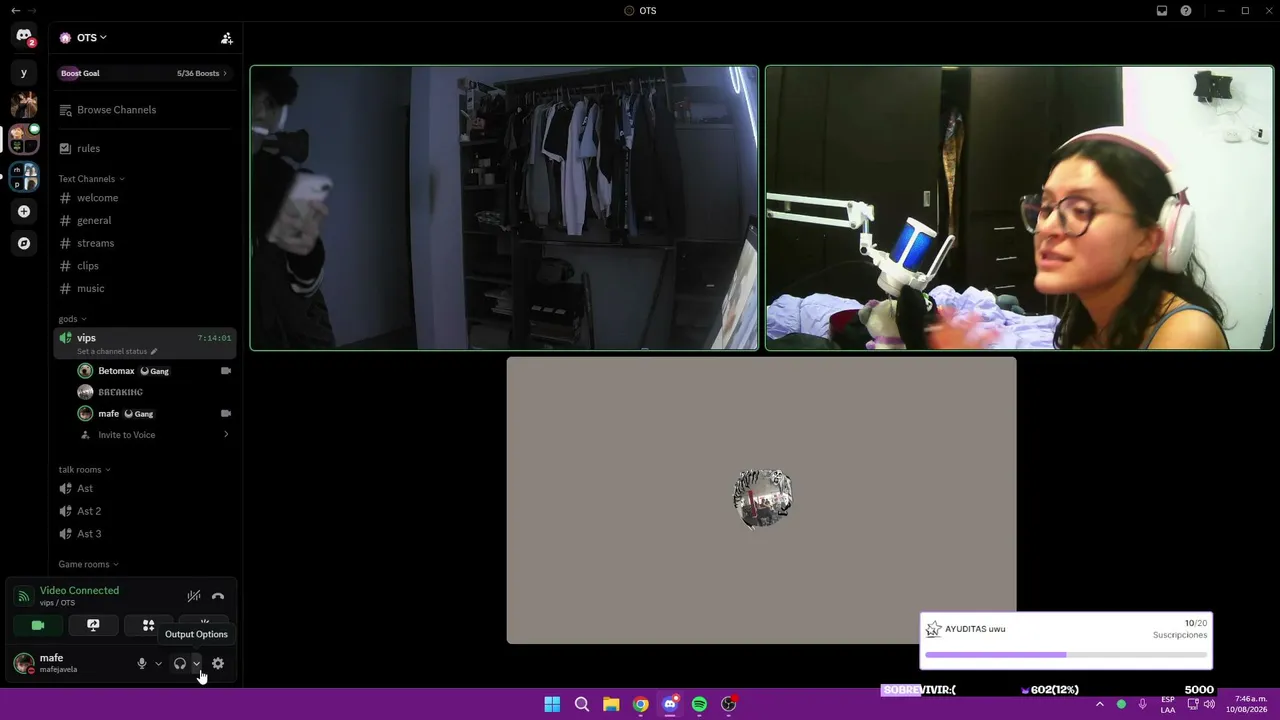The width and height of the screenshot is (1280, 720).
Task: Open taskbar Search
Action: click(x=581, y=704)
